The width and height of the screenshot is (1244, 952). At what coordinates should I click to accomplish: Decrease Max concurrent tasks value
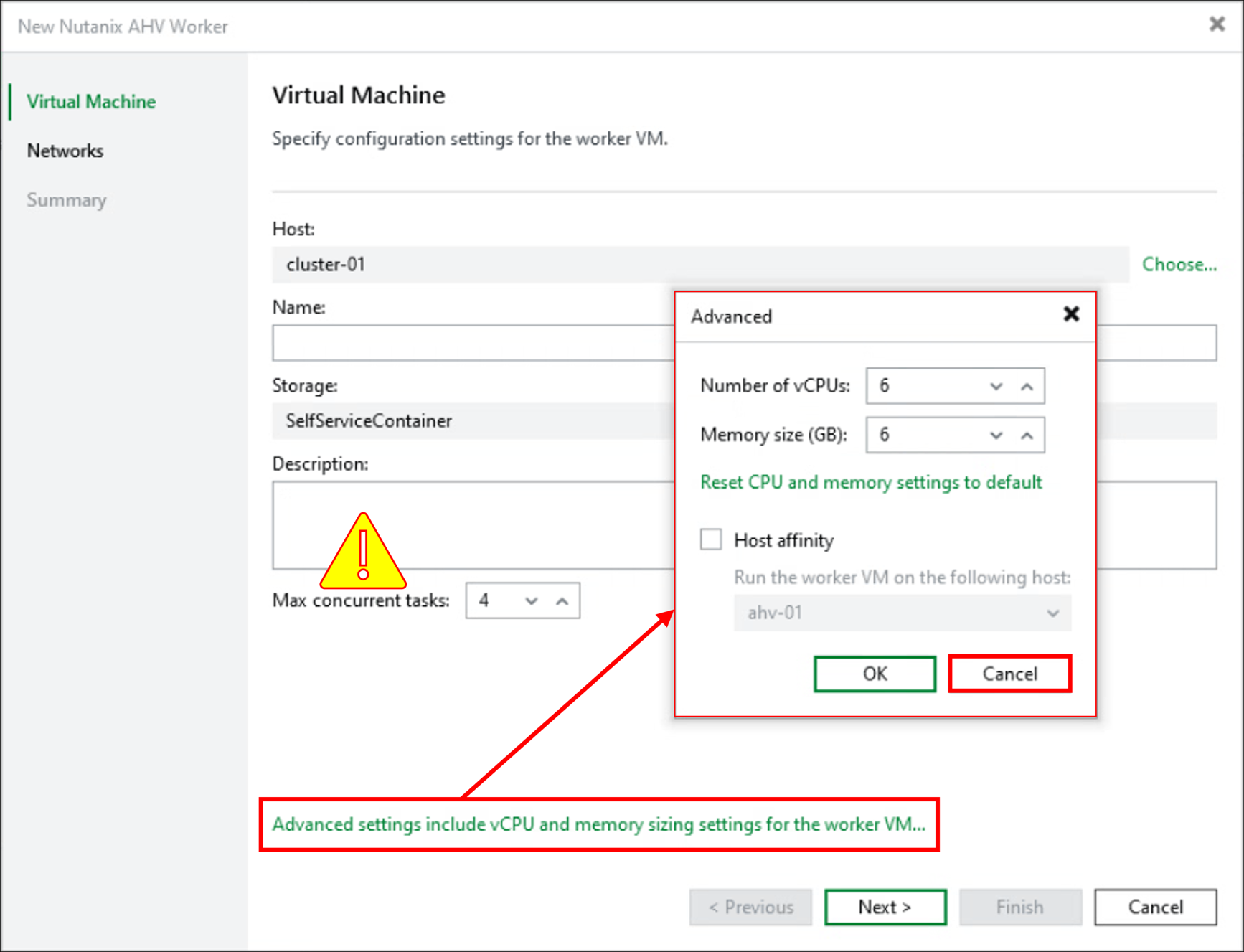tap(531, 600)
